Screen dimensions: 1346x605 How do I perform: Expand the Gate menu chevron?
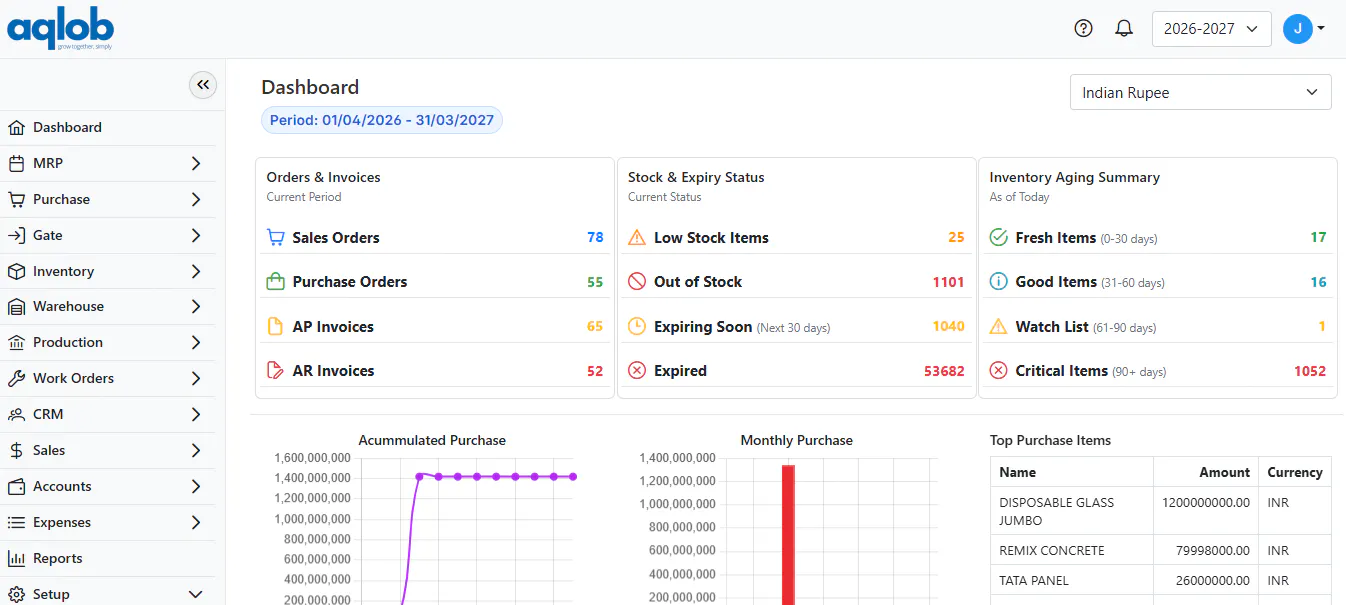[196, 235]
